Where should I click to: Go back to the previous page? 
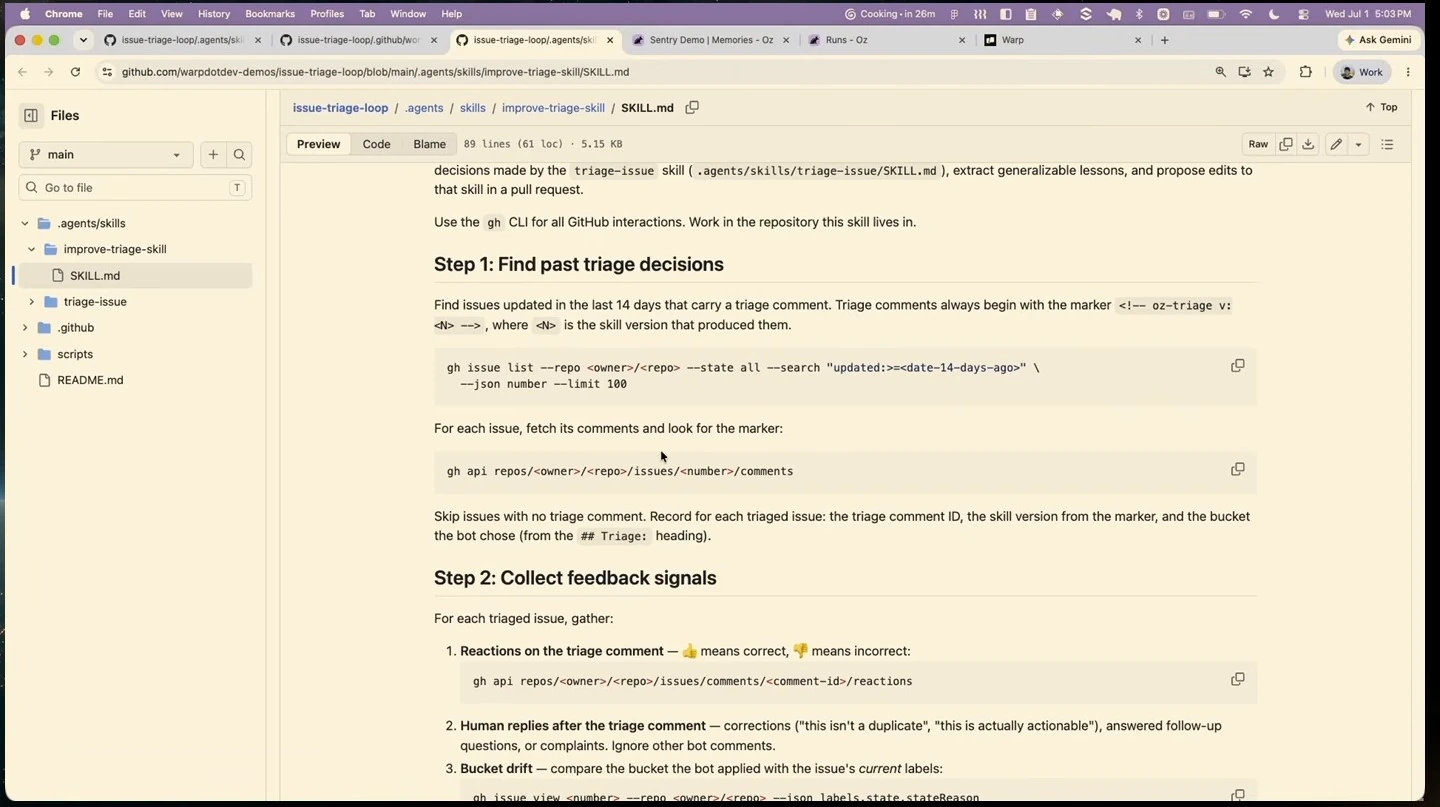[22, 72]
